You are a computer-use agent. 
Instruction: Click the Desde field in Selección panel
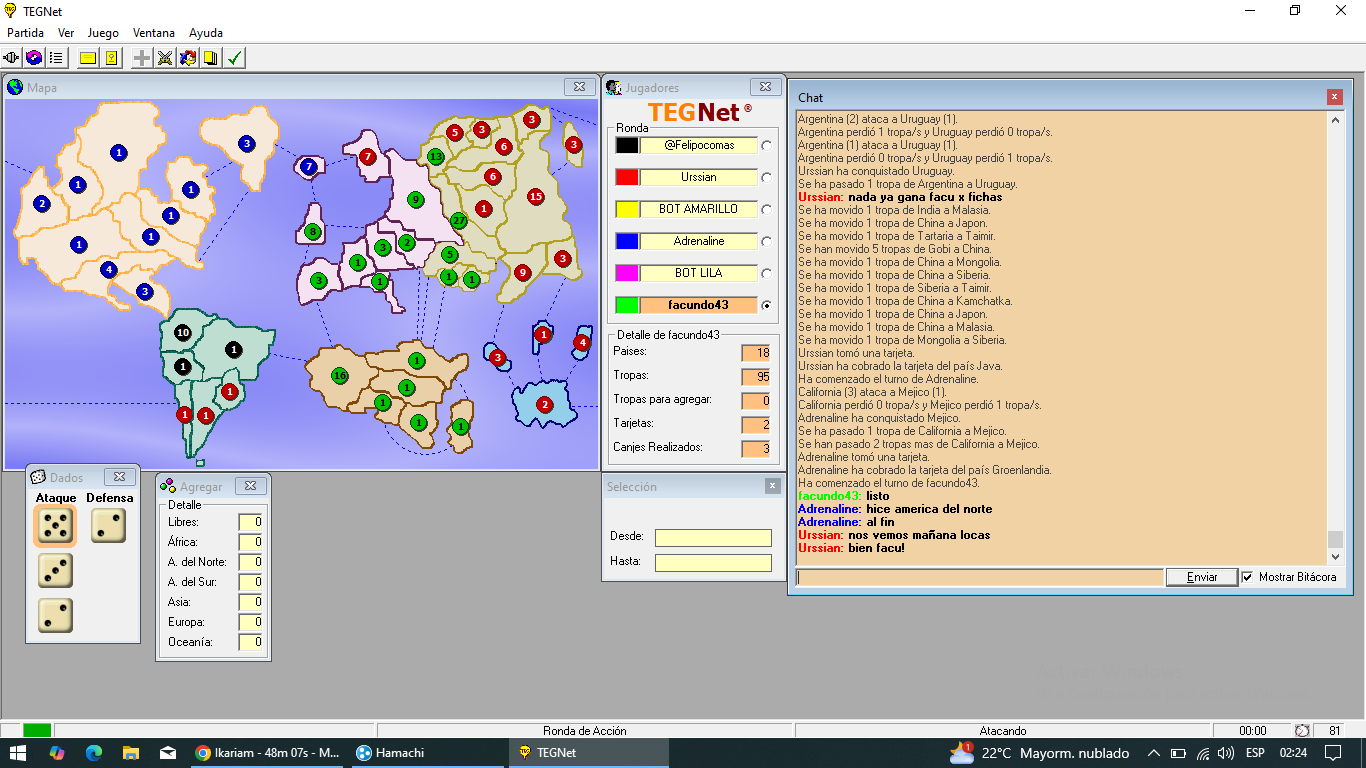pos(713,538)
